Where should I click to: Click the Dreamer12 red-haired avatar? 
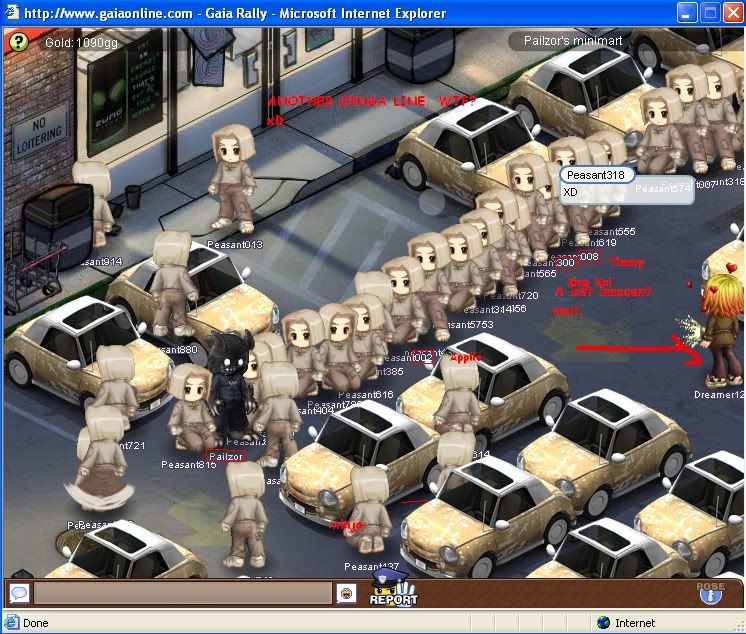[722, 331]
